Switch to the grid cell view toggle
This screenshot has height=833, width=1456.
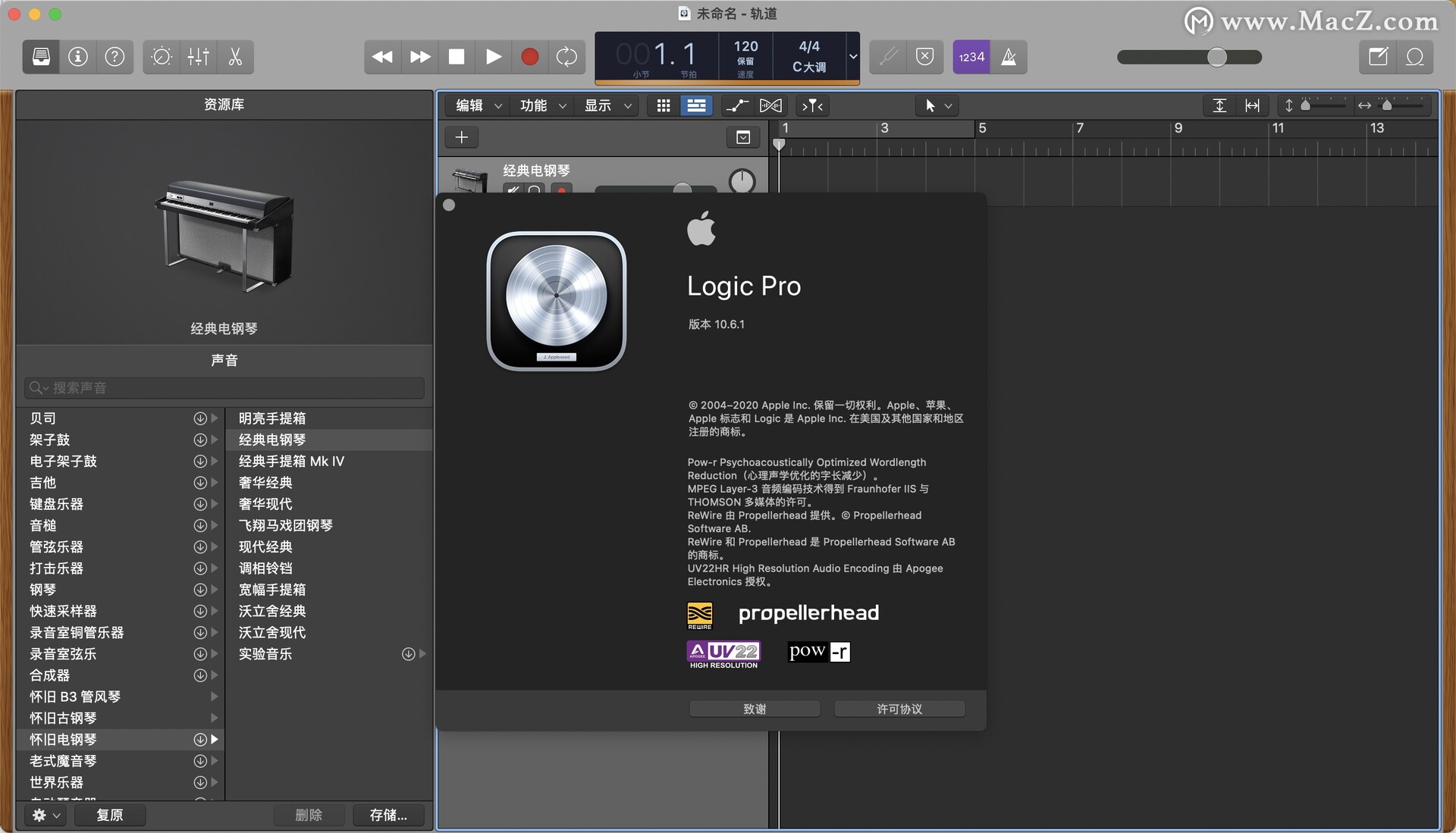tap(663, 105)
